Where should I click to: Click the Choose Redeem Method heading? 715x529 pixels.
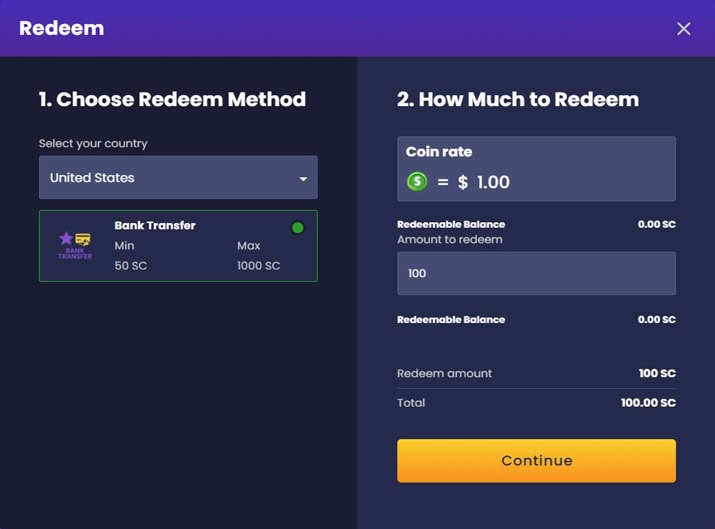[x=172, y=99]
